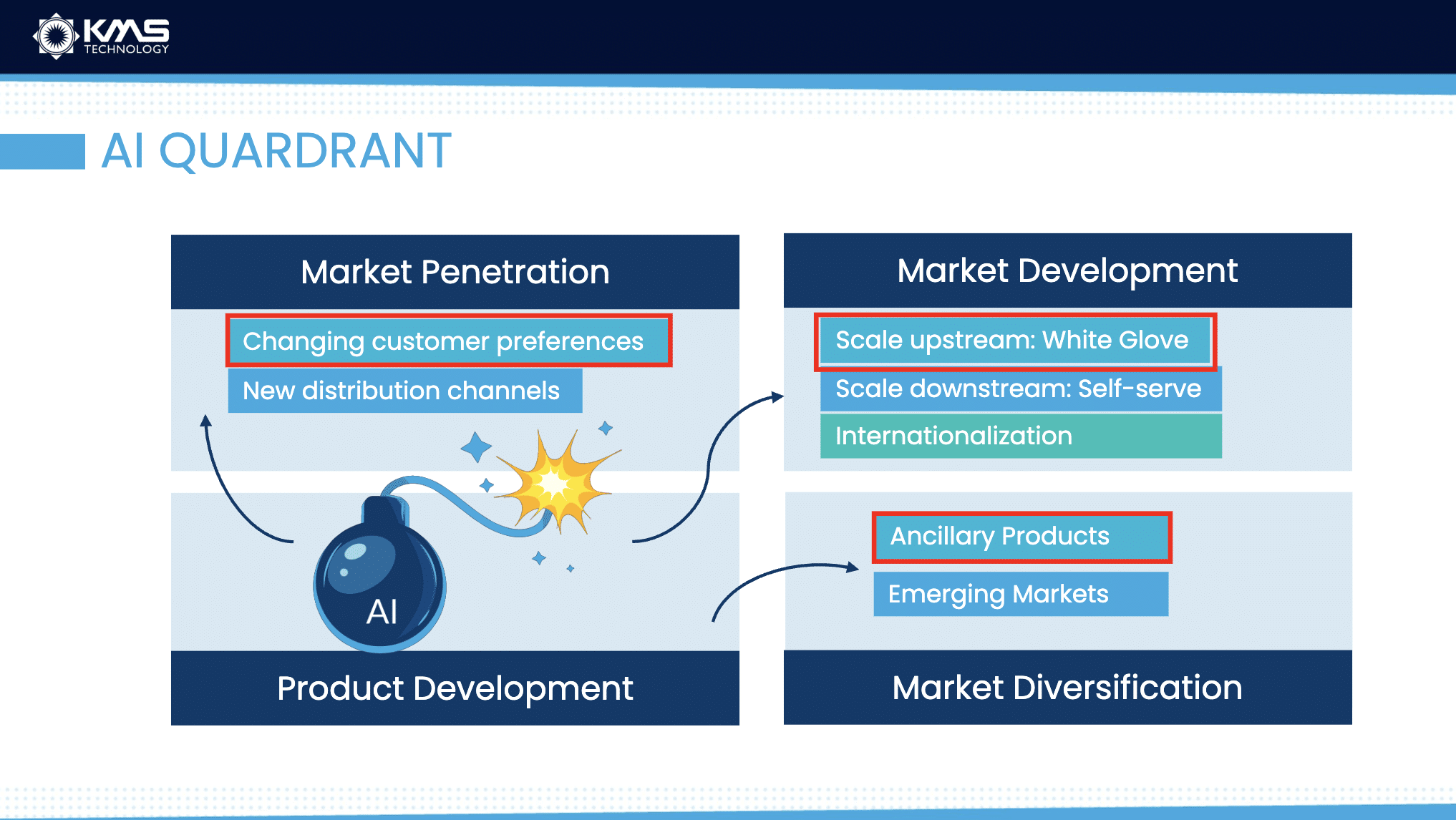This screenshot has height=820, width=1456.
Task: Click the KMS Technology logo
Action: click(101, 36)
